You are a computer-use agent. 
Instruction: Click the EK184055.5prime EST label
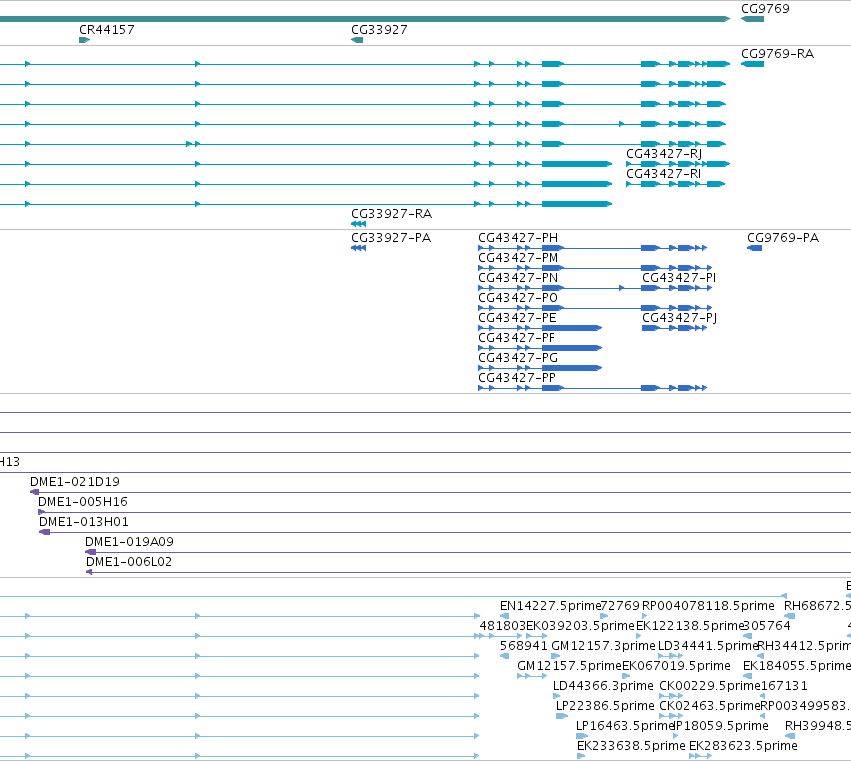point(797,667)
